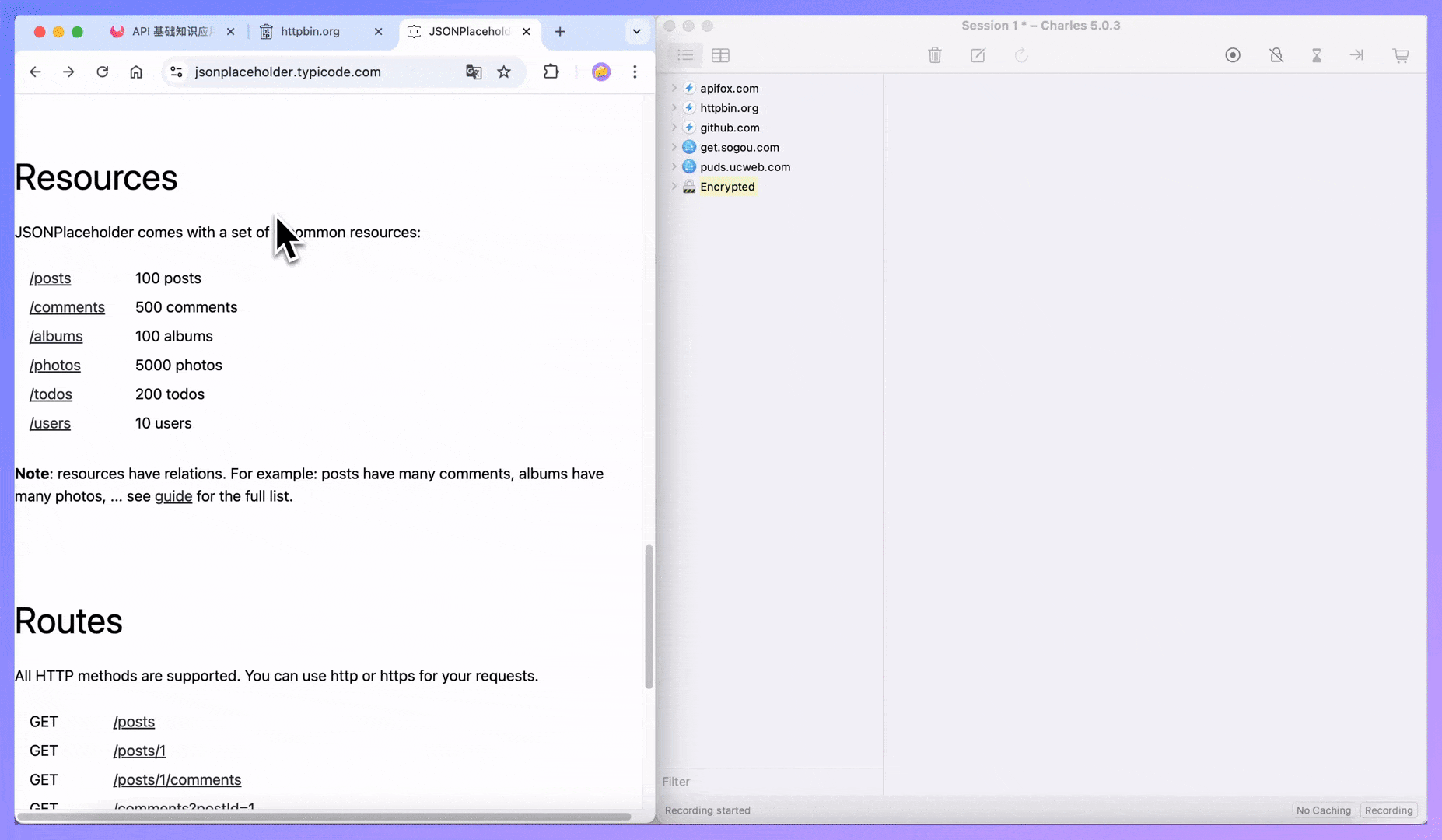
Task: Expand the apifox.com tree node
Action: [x=674, y=89]
